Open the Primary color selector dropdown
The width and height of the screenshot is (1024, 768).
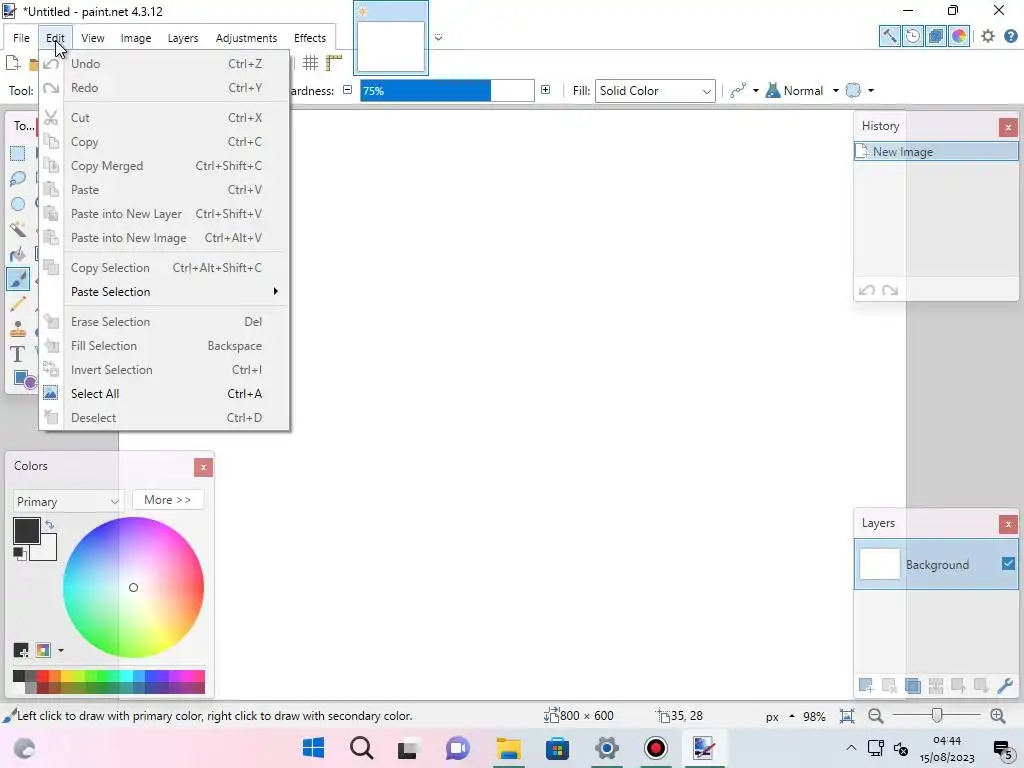pyautogui.click(x=67, y=502)
